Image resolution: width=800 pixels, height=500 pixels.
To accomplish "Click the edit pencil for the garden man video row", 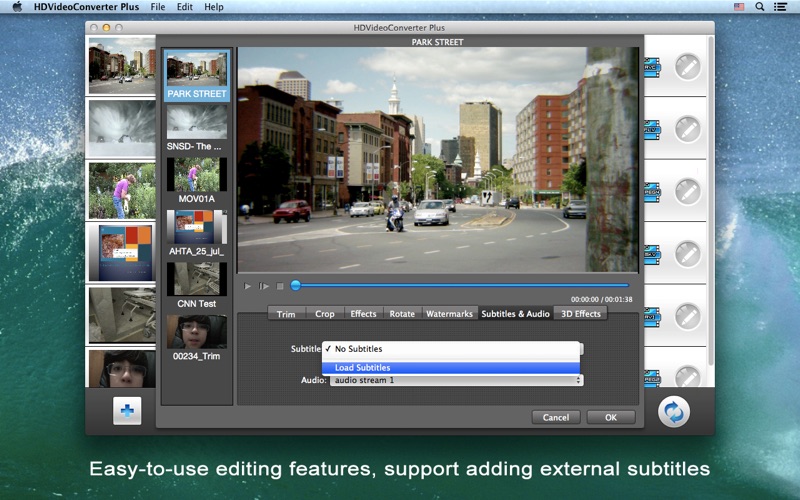I will (x=688, y=192).
